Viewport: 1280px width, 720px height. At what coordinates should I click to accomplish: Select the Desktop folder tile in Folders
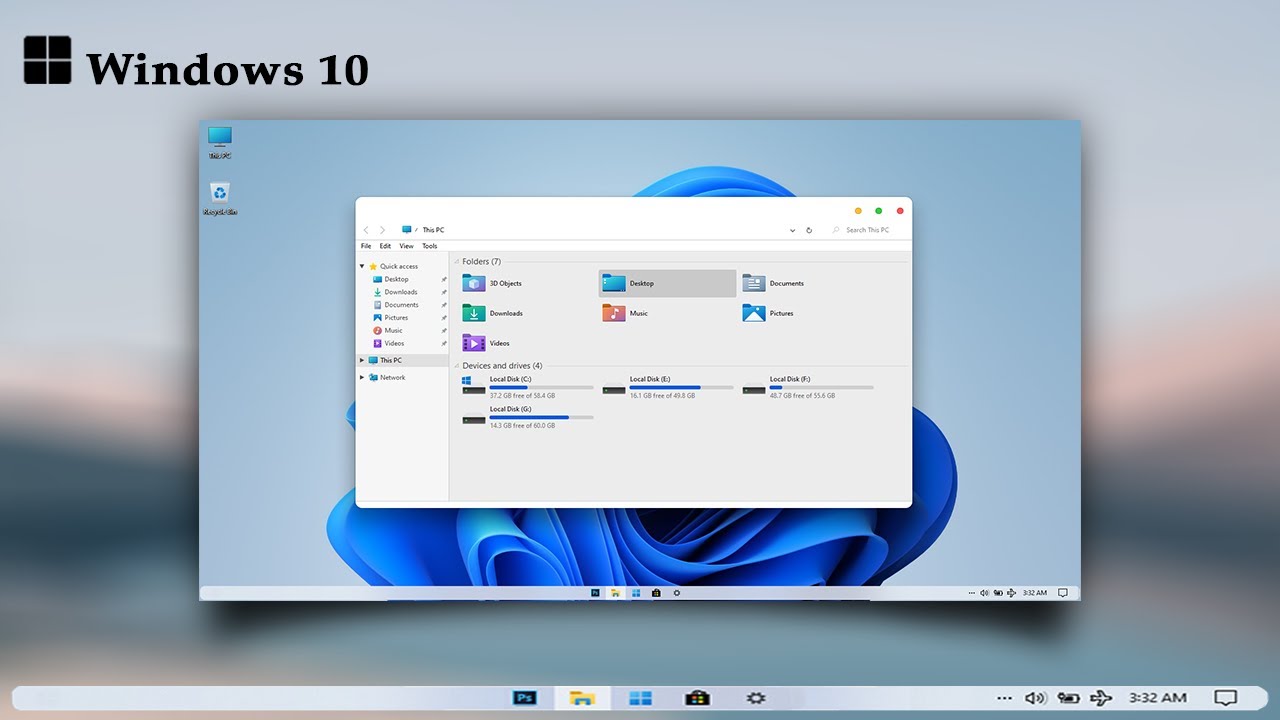[667, 283]
